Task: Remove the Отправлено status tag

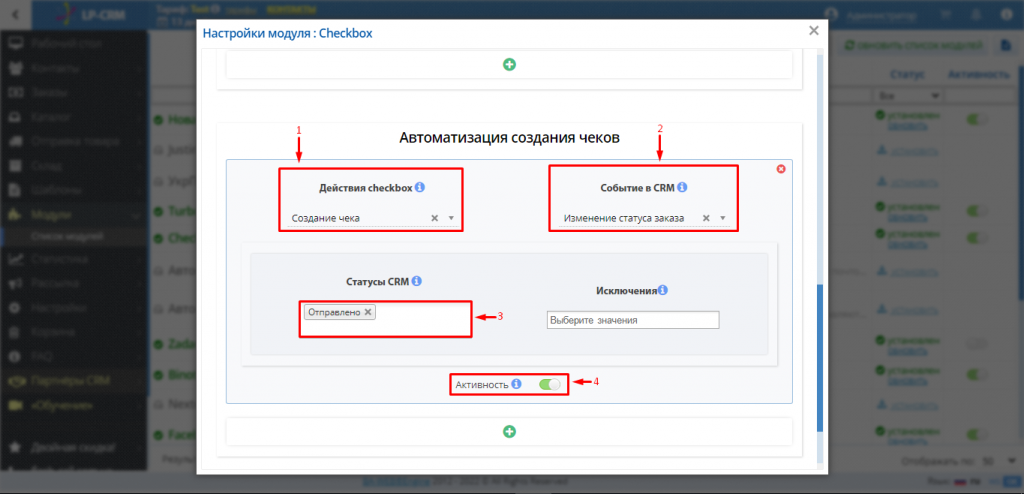Action: [x=368, y=312]
